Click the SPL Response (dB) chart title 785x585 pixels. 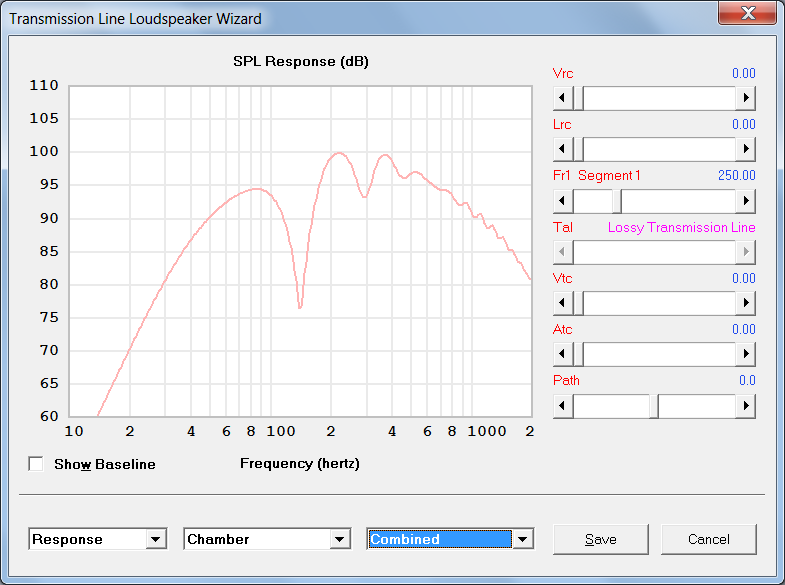[x=301, y=62]
